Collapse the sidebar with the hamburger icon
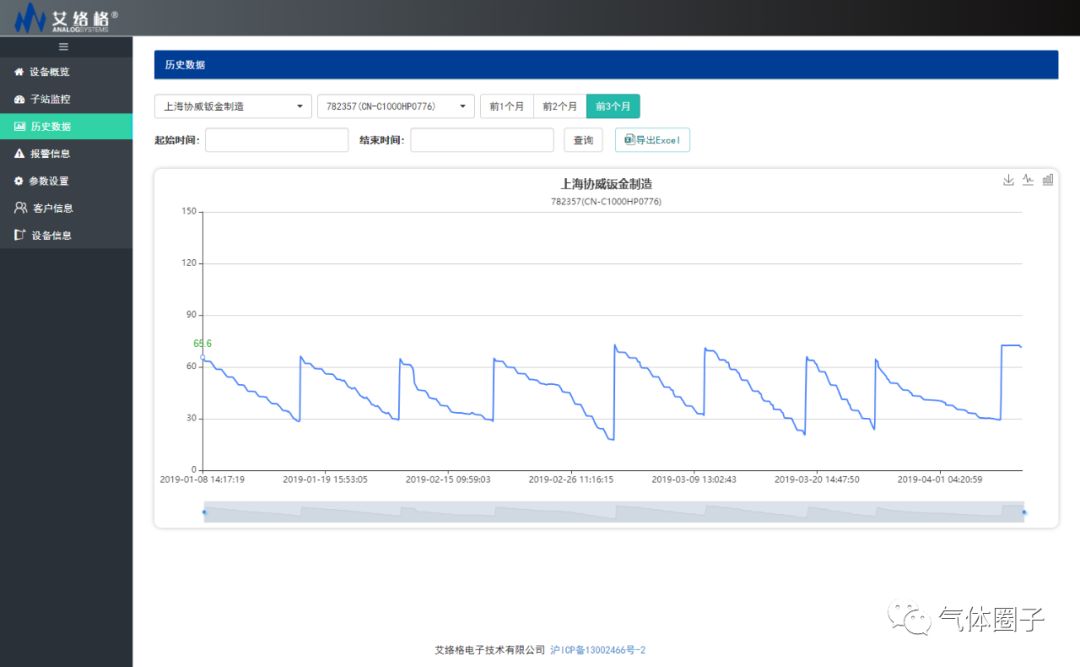 click(x=64, y=47)
